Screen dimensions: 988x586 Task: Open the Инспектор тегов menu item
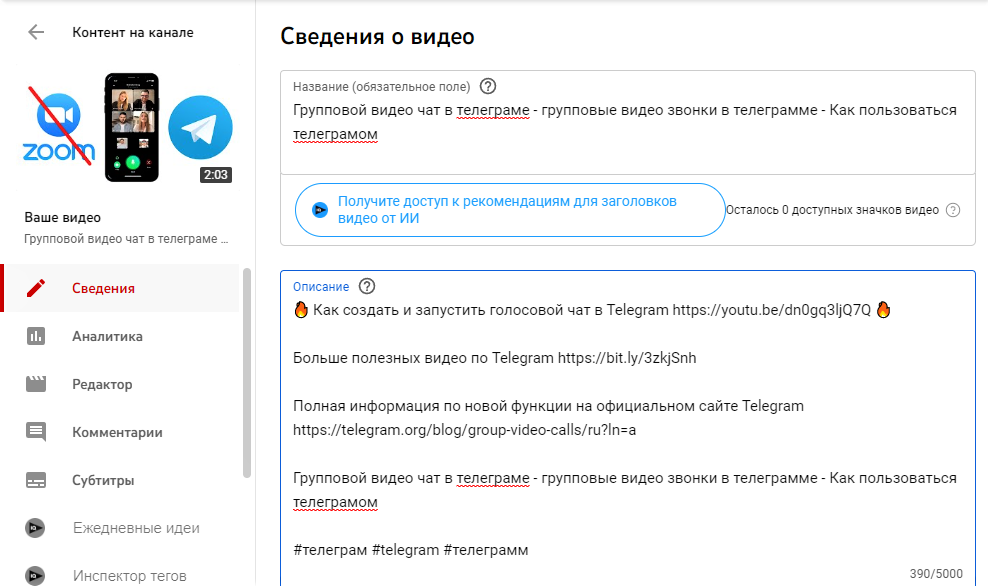(x=122, y=575)
